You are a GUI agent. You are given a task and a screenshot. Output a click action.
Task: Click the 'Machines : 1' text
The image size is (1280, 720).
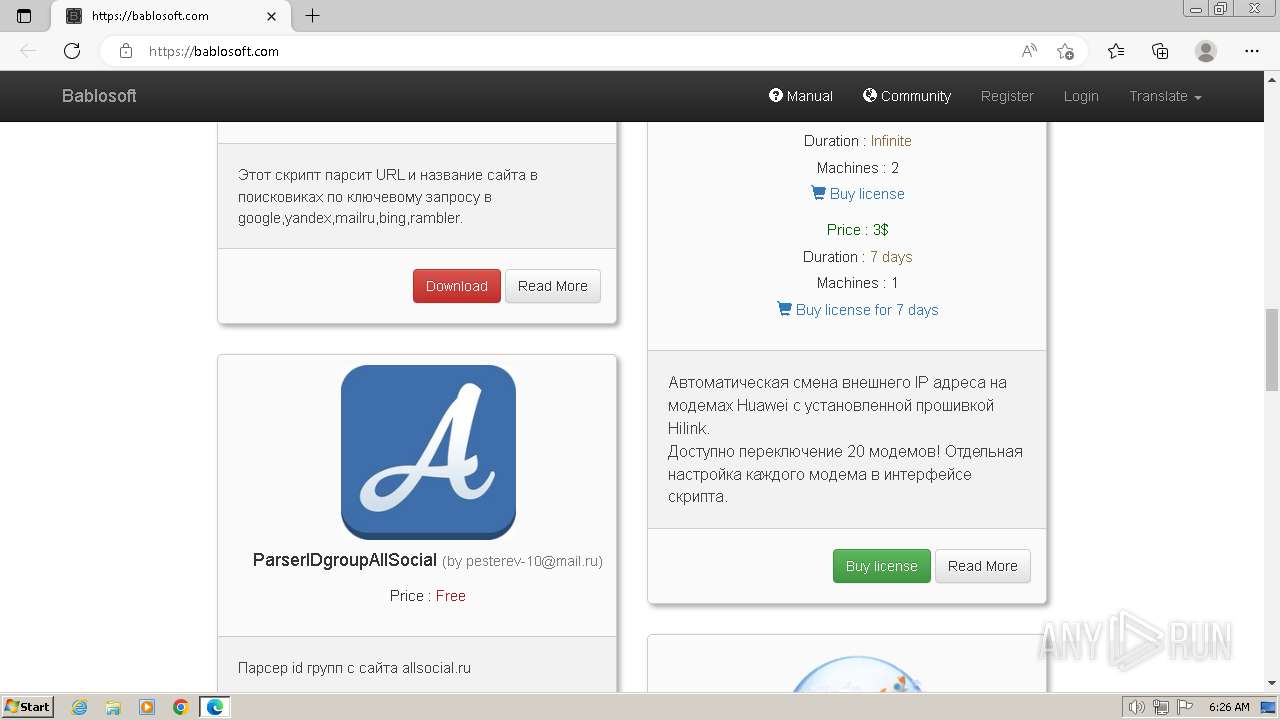coord(858,283)
